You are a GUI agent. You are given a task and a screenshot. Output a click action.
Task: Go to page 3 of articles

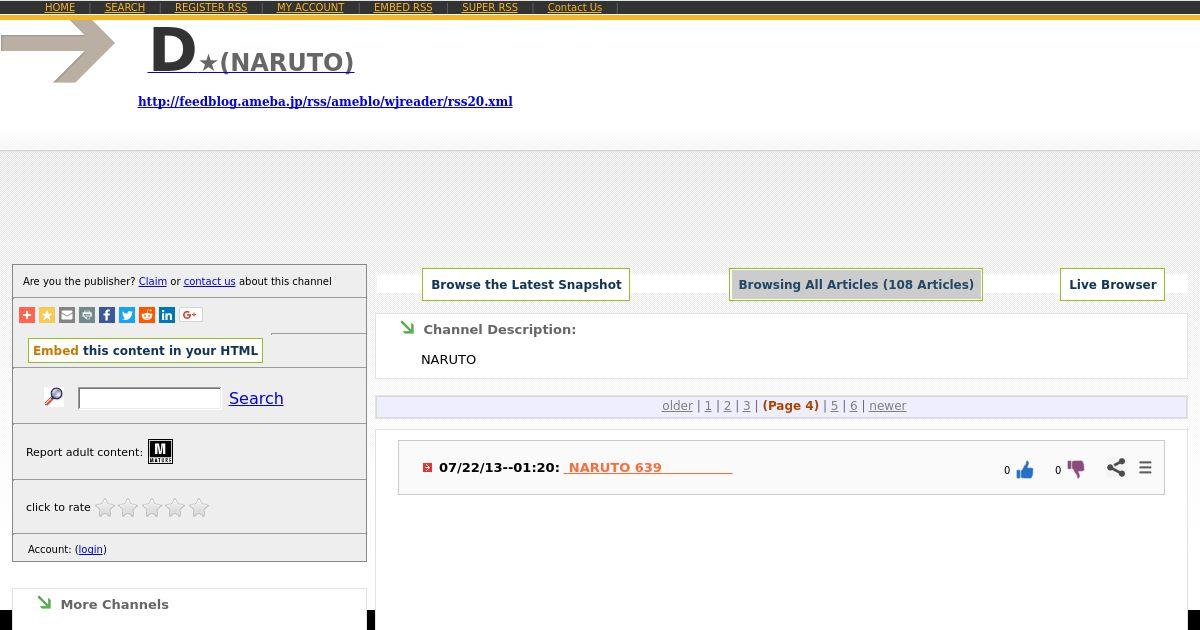click(746, 406)
